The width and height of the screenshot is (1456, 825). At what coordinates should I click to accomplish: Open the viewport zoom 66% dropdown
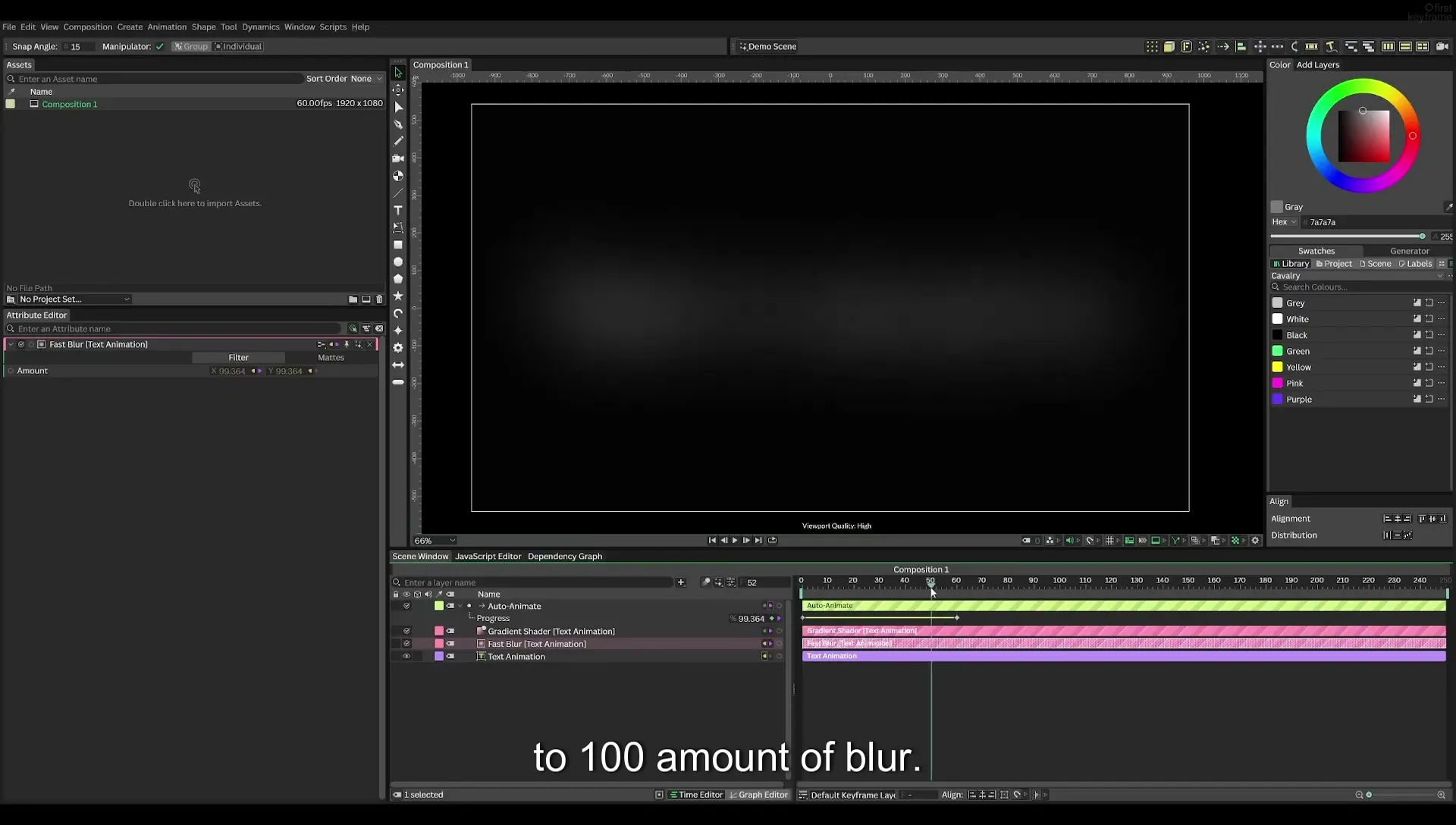tap(435, 541)
